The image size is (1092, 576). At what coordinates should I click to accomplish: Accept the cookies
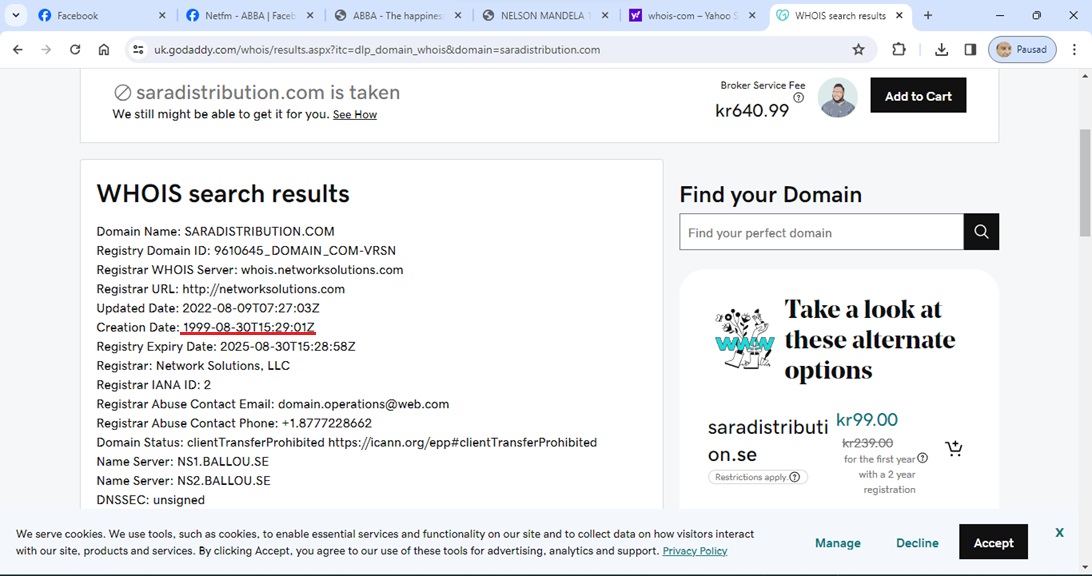993,542
